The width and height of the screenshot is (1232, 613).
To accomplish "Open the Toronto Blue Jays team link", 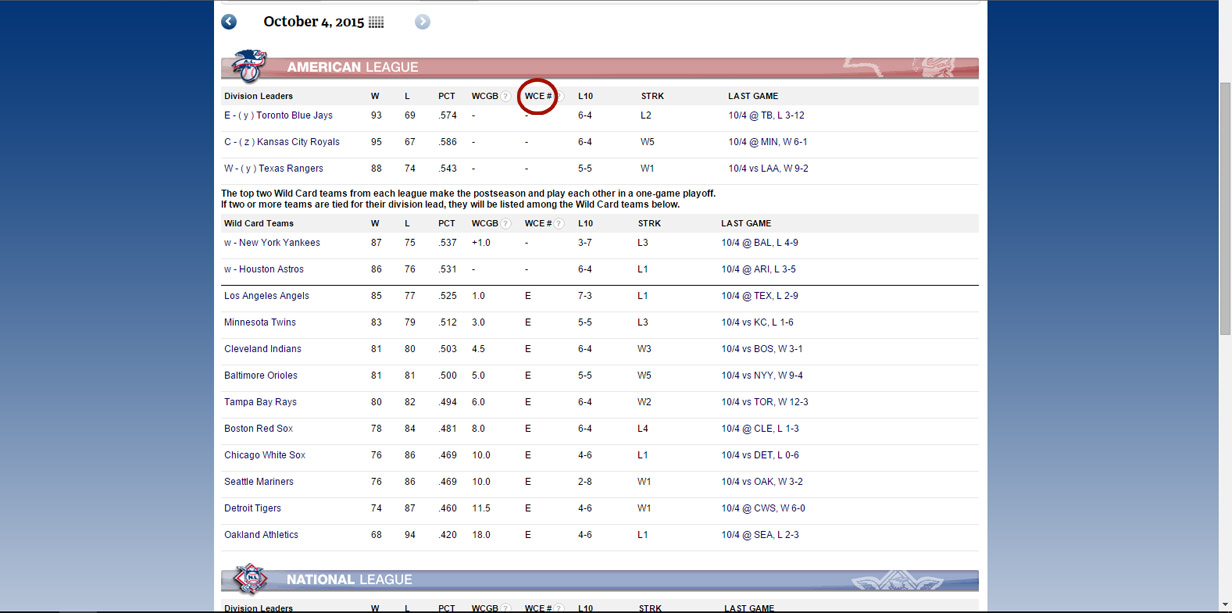I will [x=295, y=116].
